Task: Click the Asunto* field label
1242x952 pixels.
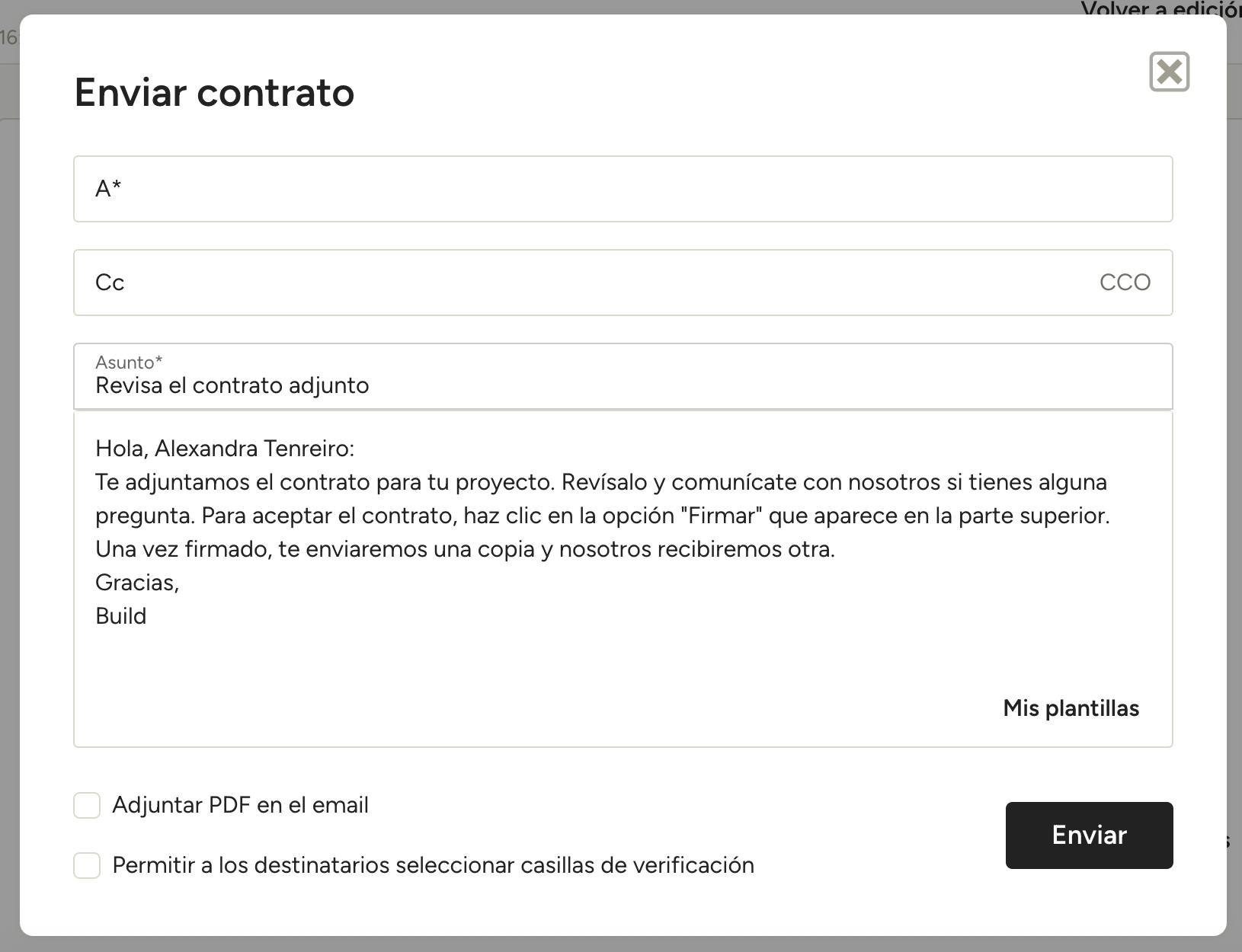Action: pyautogui.click(x=129, y=362)
